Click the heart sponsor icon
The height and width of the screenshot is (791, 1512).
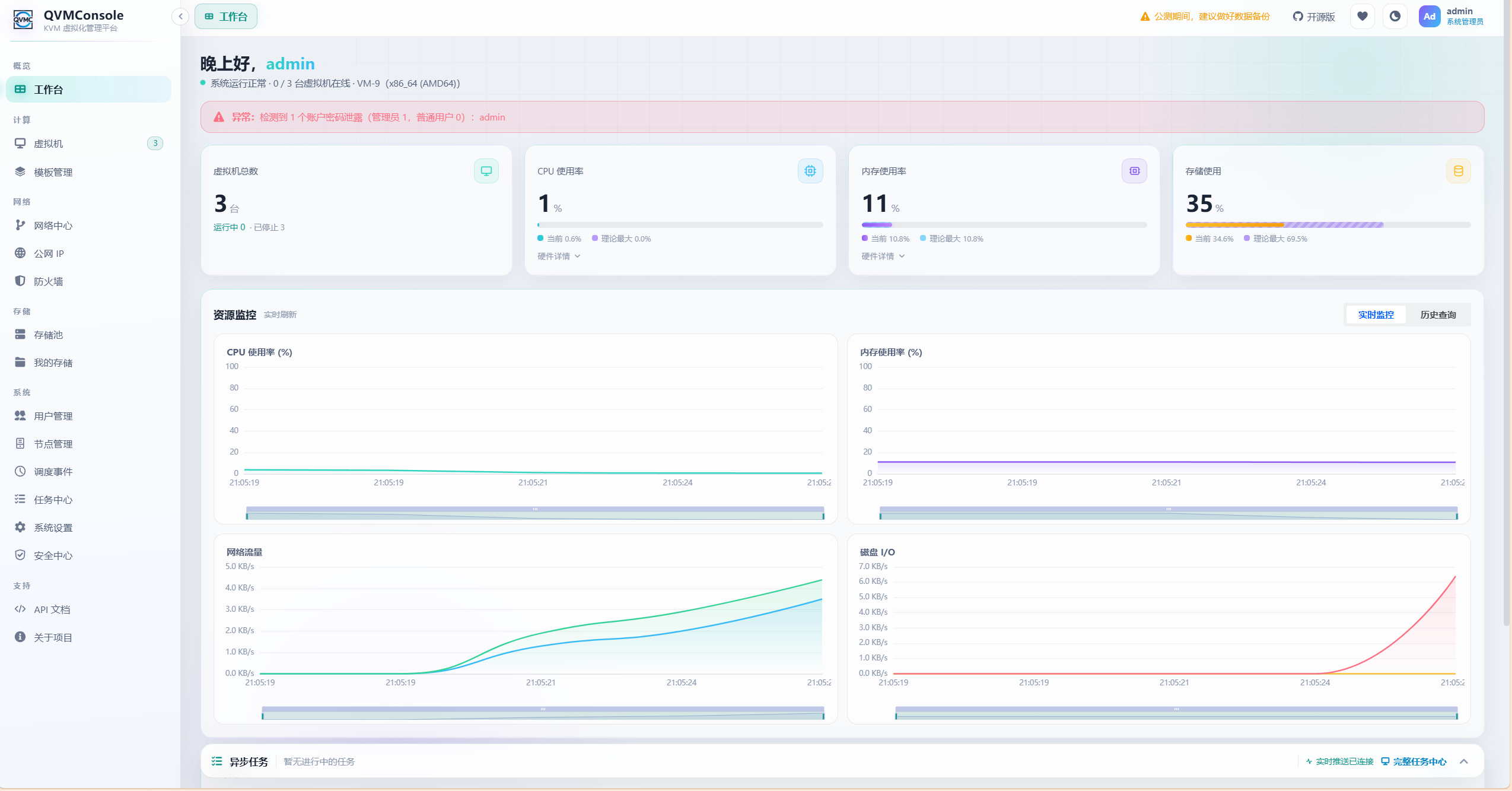point(1363,17)
